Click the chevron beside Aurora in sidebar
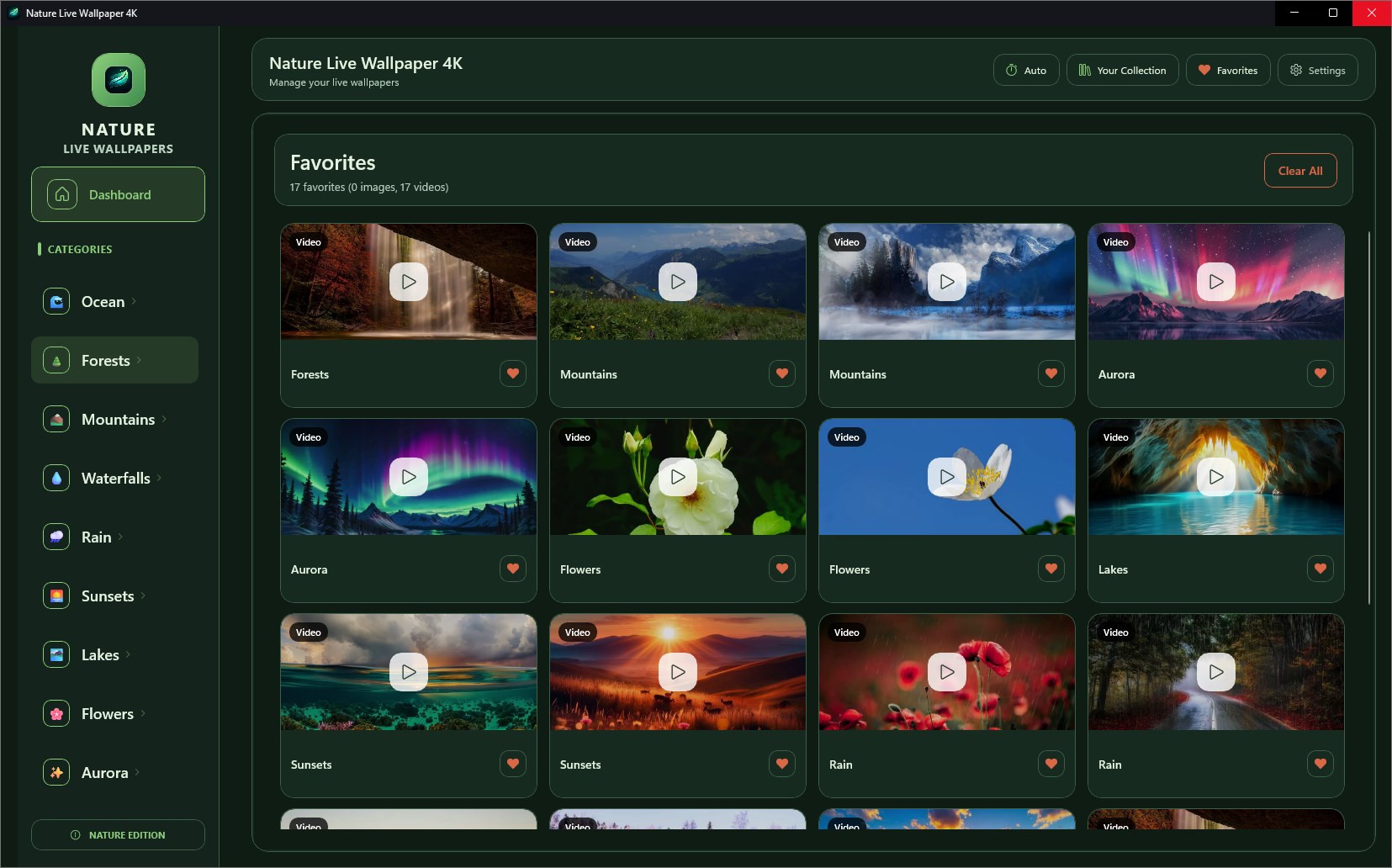Screen dimensions: 1392x868 point(137,772)
